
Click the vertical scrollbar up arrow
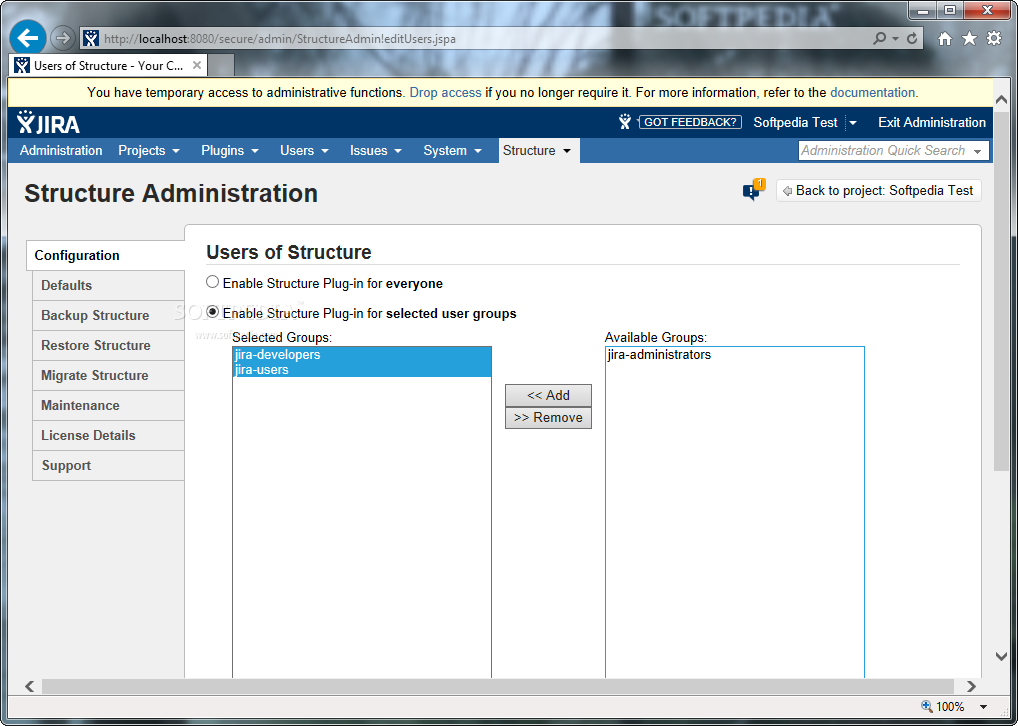pyautogui.click(x=1001, y=100)
